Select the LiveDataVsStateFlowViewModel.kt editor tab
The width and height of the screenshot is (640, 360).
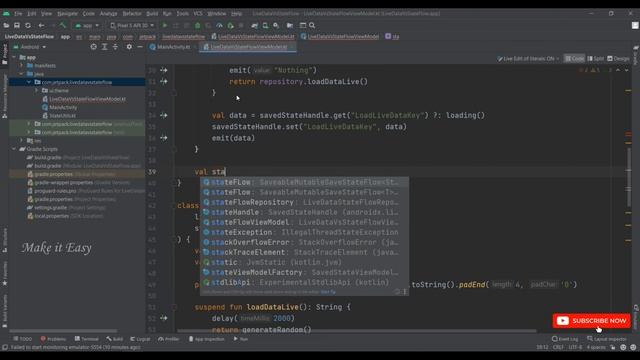(x=247, y=47)
